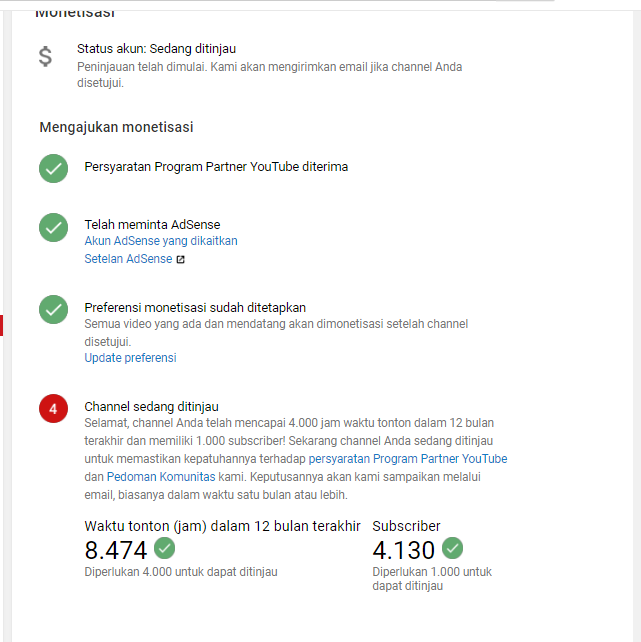
Task: Click the 8.474 watch time number
Action: pos(115,550)
